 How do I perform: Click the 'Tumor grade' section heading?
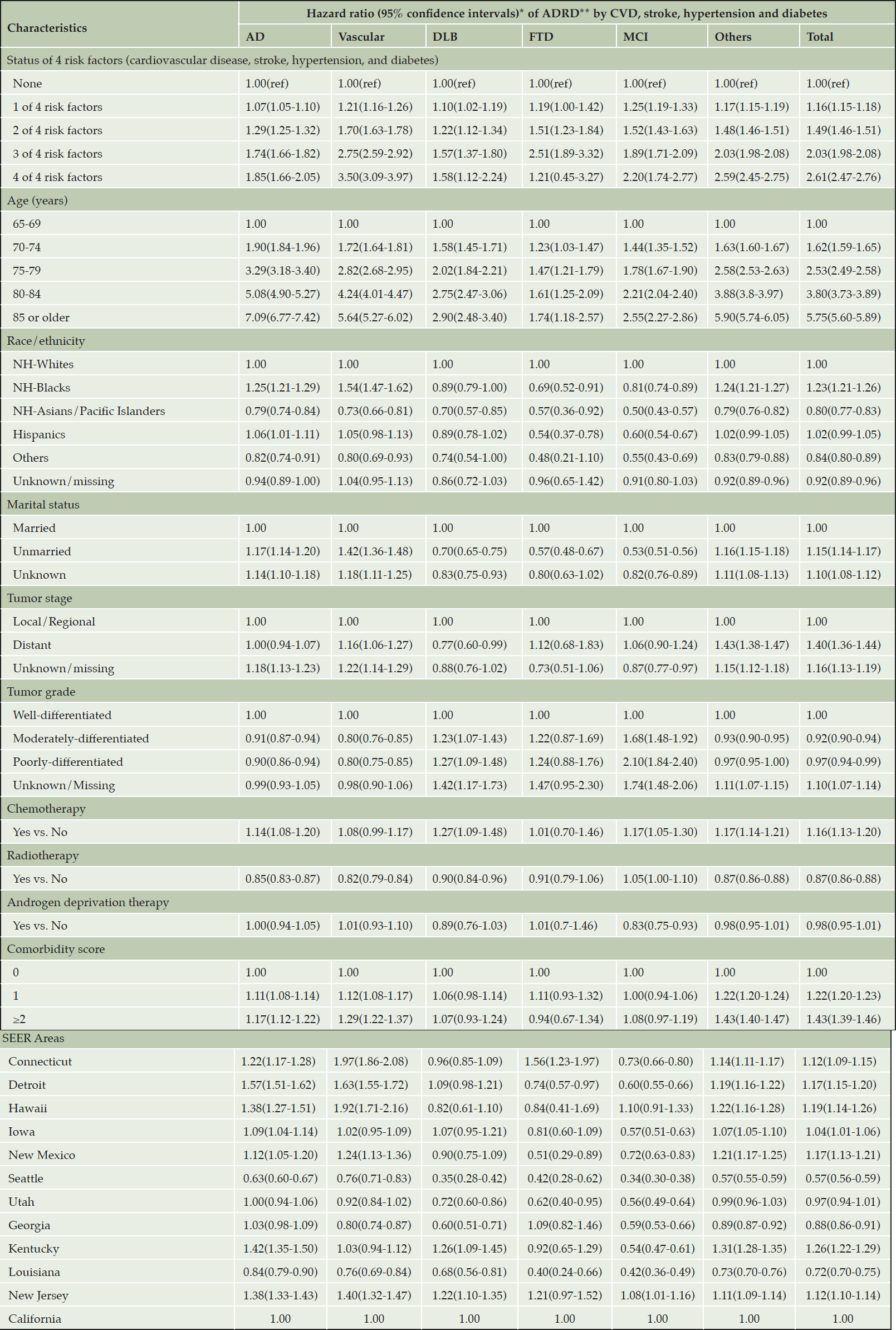tap(41, 692)
